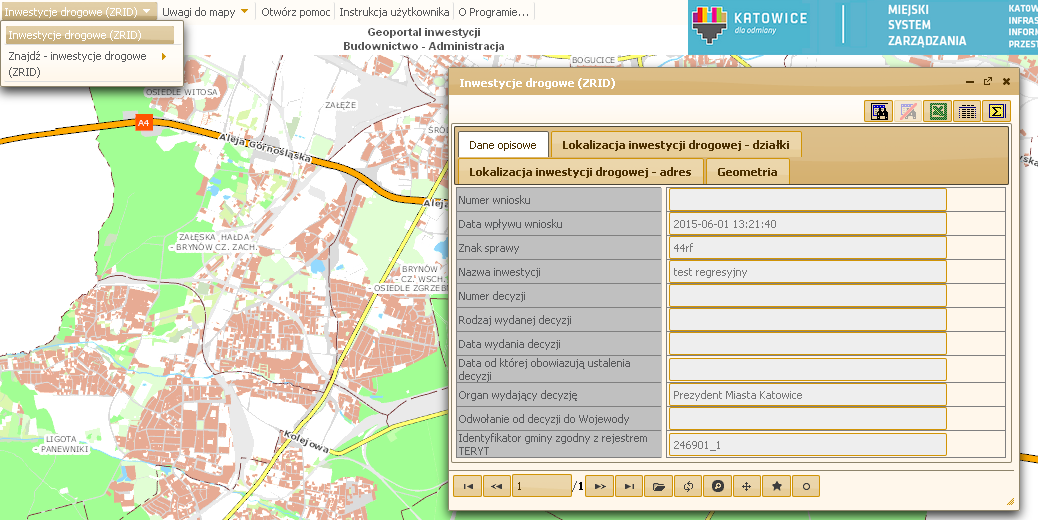Click the Numer decyzji input field
The height and width of the screenshot is (520, 1038).
(x=808, y=296)
